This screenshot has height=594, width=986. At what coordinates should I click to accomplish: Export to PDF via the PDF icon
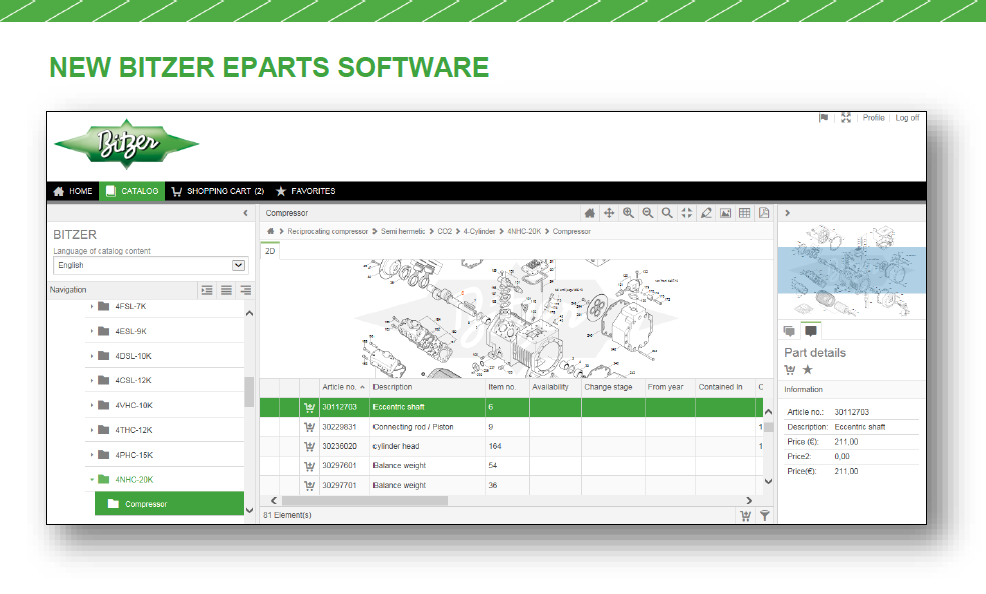(x=764, y=213)
